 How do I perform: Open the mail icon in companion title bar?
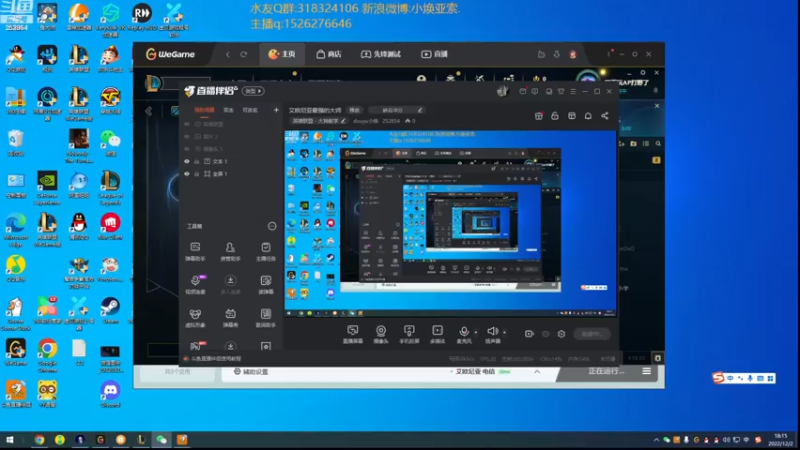tap(523, 91)
